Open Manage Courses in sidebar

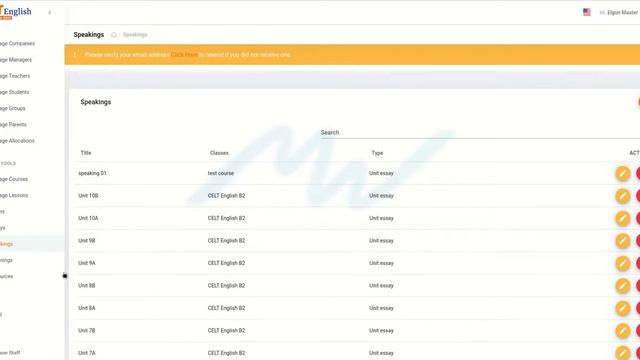(14, 179)
